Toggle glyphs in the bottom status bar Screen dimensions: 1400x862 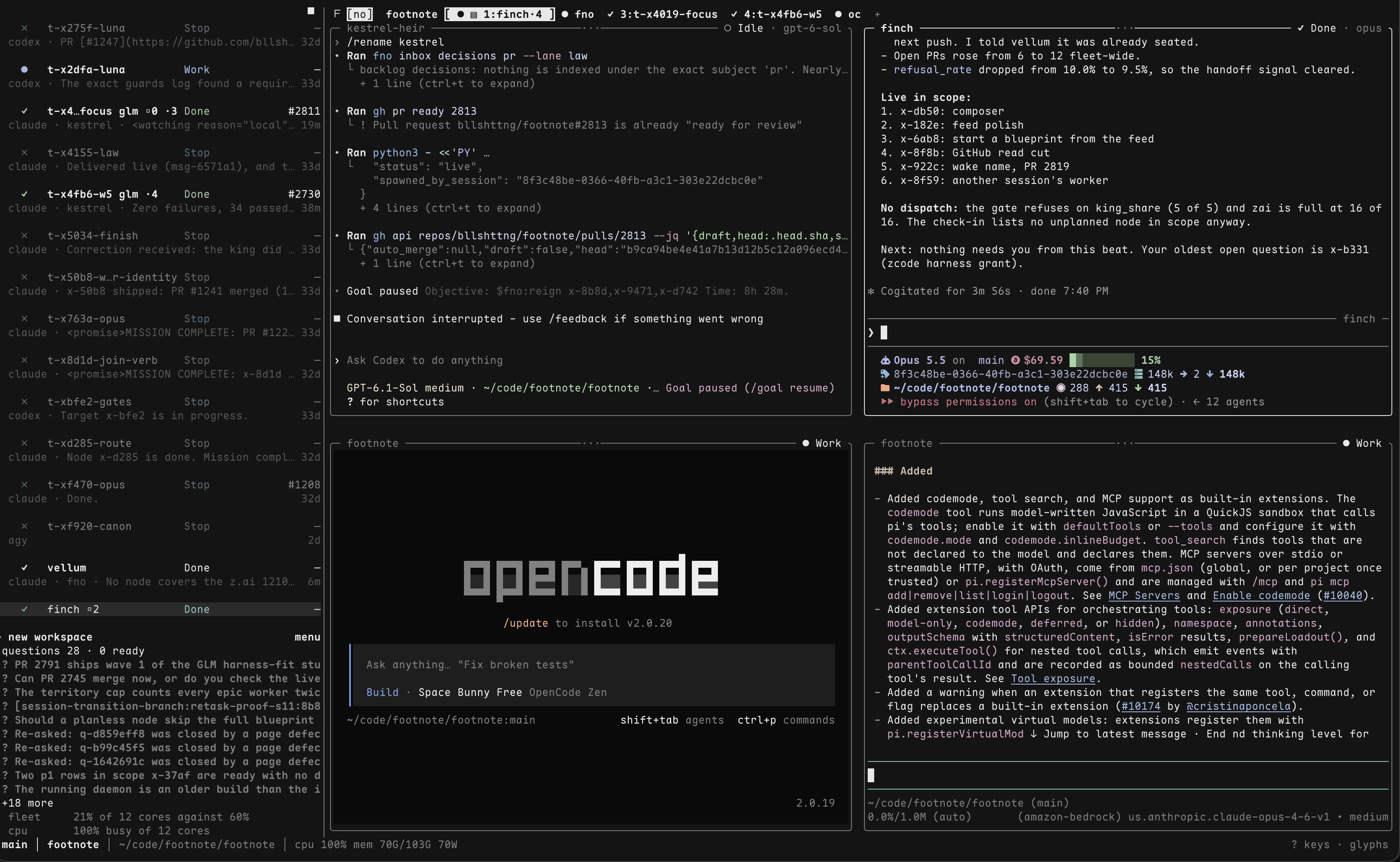pyautogui.click(x=1369, y=845)
